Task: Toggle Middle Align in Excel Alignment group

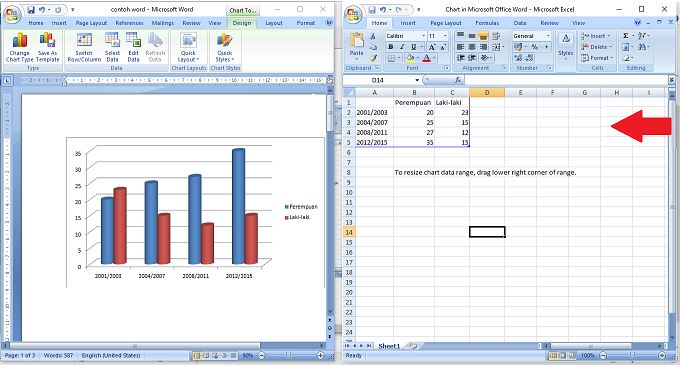Action: [x=472, y=36]
